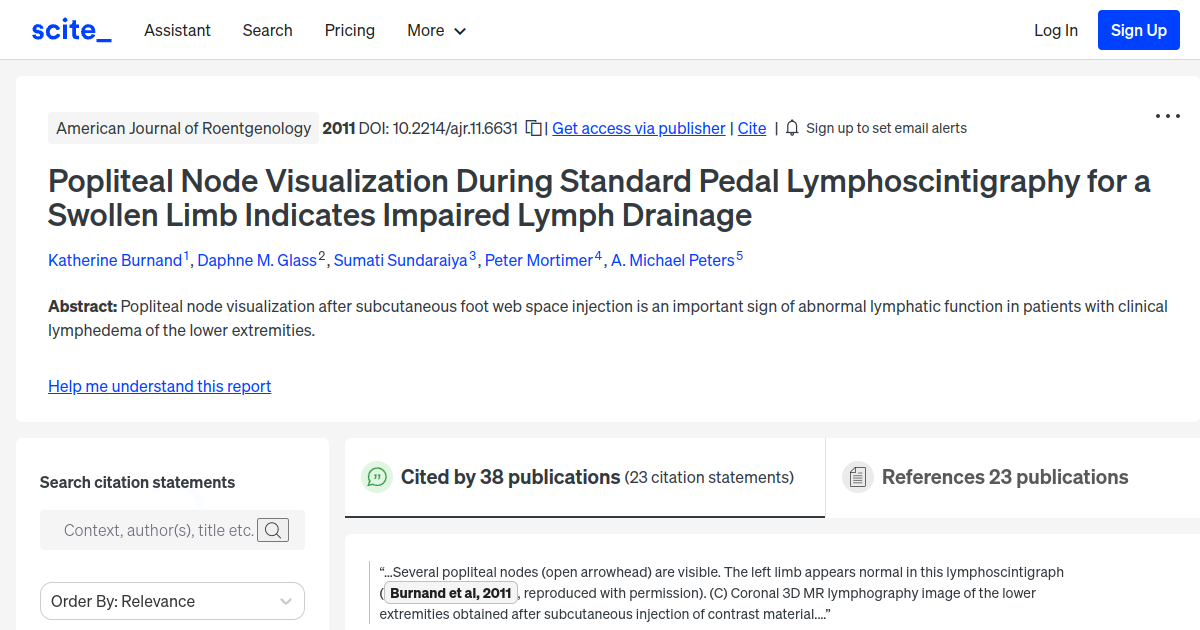Expand the More navigation menu

(436, 30)
